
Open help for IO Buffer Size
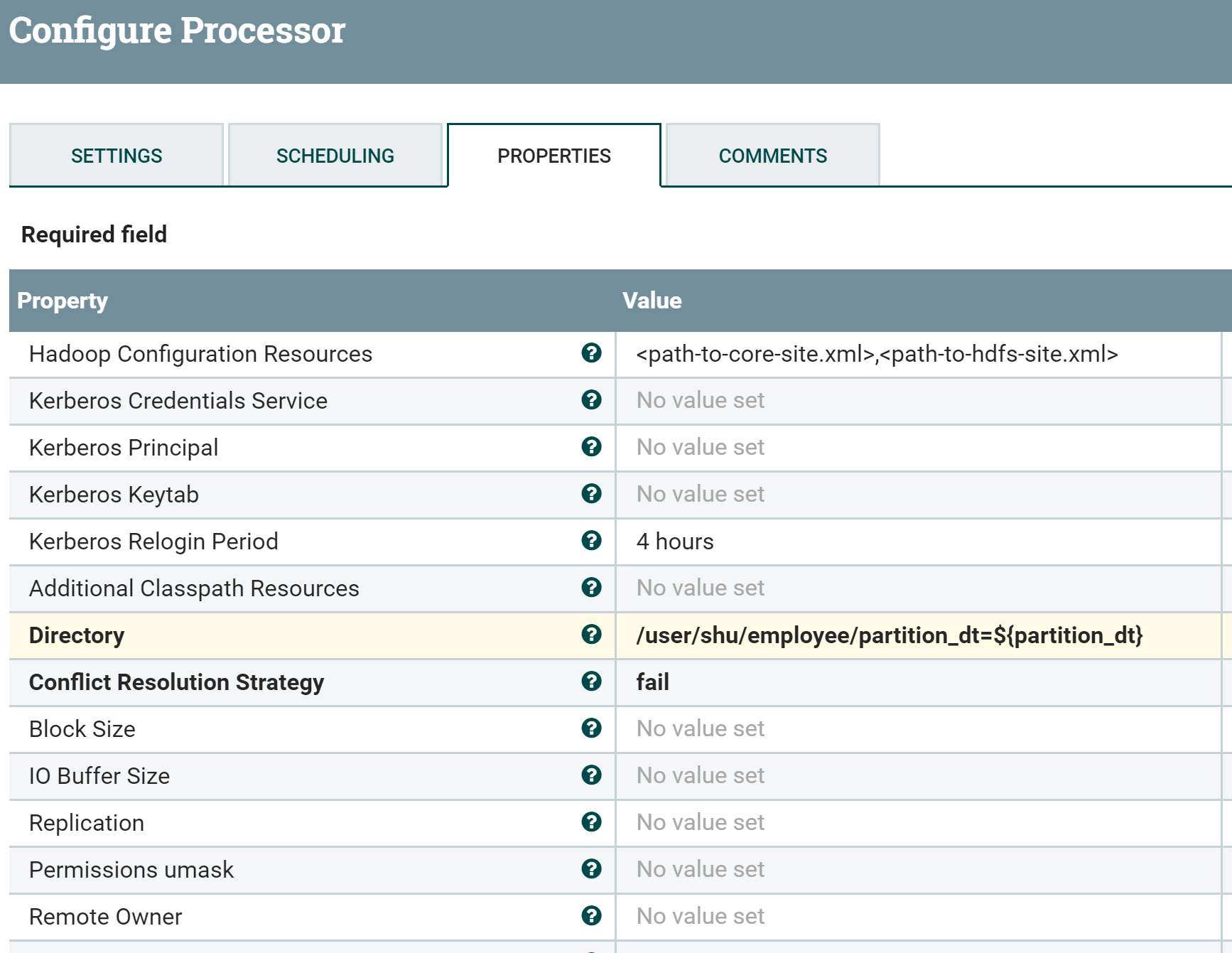click(x=591, y=775)
